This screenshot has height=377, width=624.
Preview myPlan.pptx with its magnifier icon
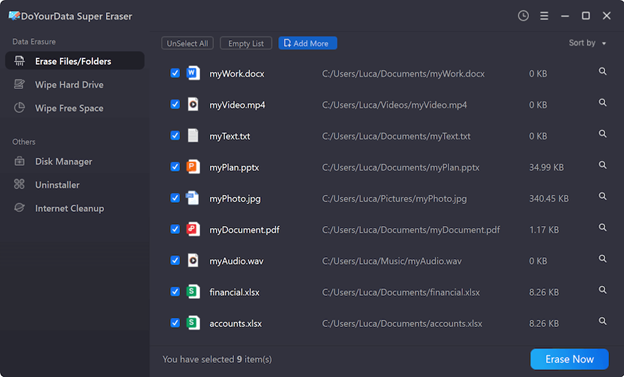(603, 165)
